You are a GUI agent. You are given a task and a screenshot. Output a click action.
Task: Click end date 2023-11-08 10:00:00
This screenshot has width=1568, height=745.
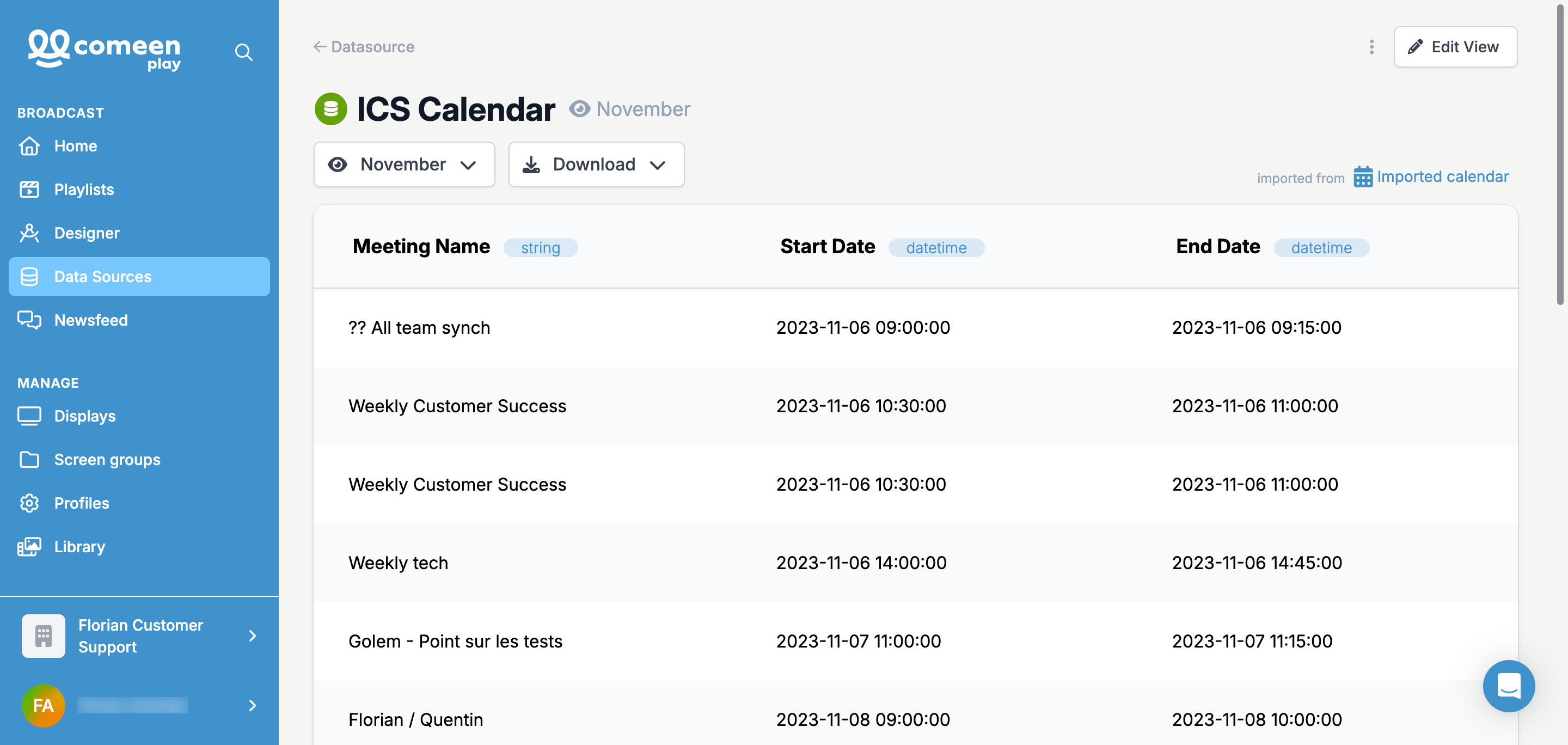coord(1257,720)
